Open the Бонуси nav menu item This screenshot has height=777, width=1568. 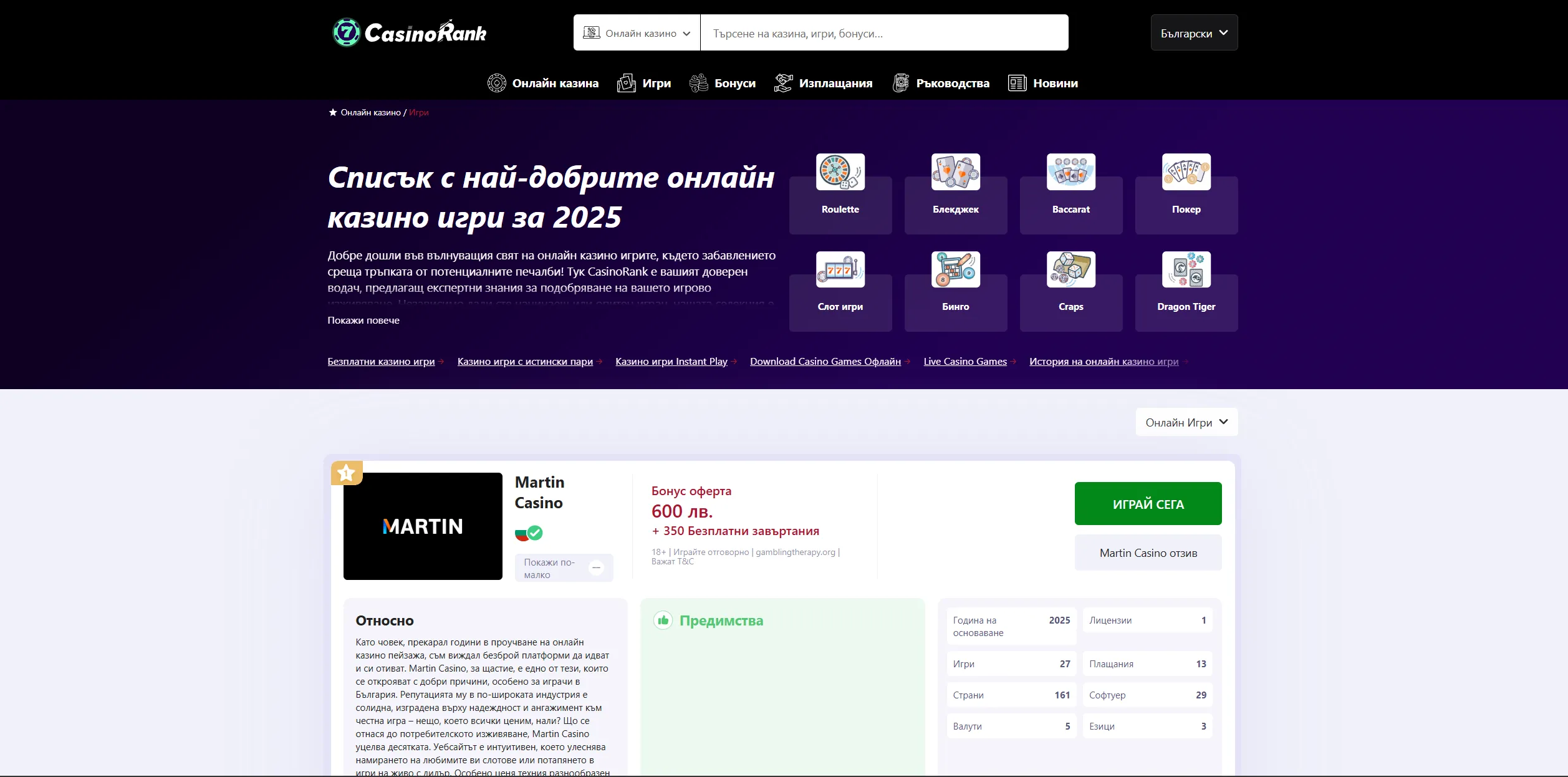pyautogui.click(x=722, y=83)
